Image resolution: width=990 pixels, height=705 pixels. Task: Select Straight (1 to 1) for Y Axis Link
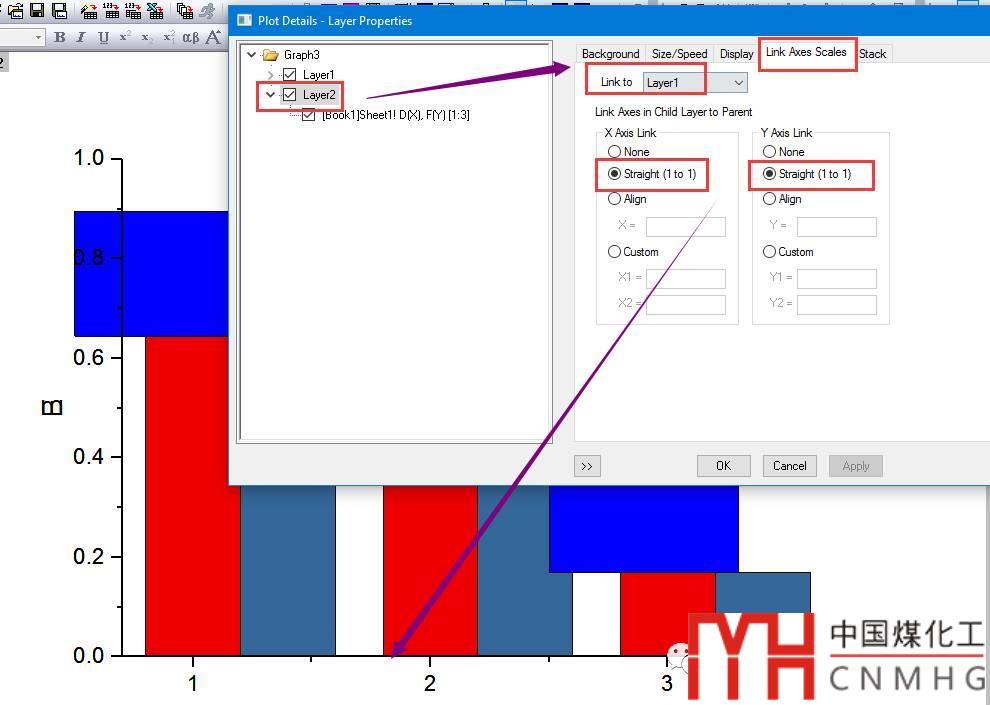pyautogui.click(x=769, y=174)
